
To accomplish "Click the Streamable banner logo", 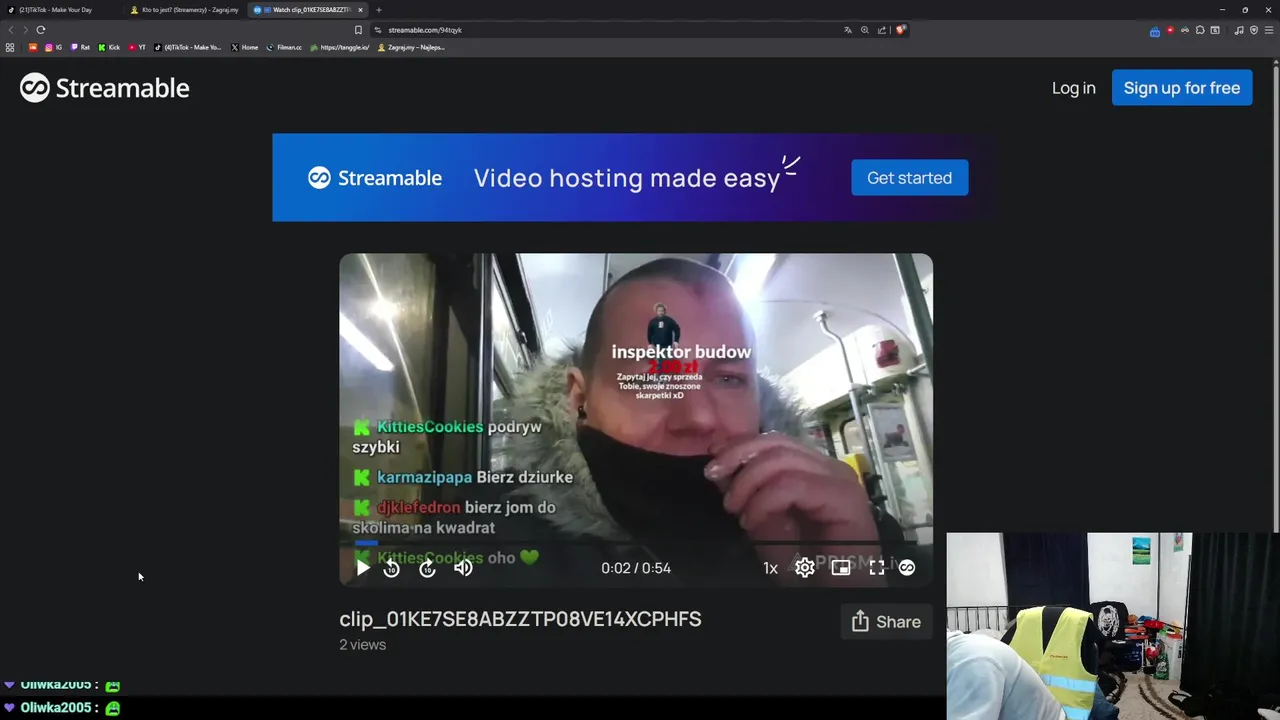I will coord(375,178).
